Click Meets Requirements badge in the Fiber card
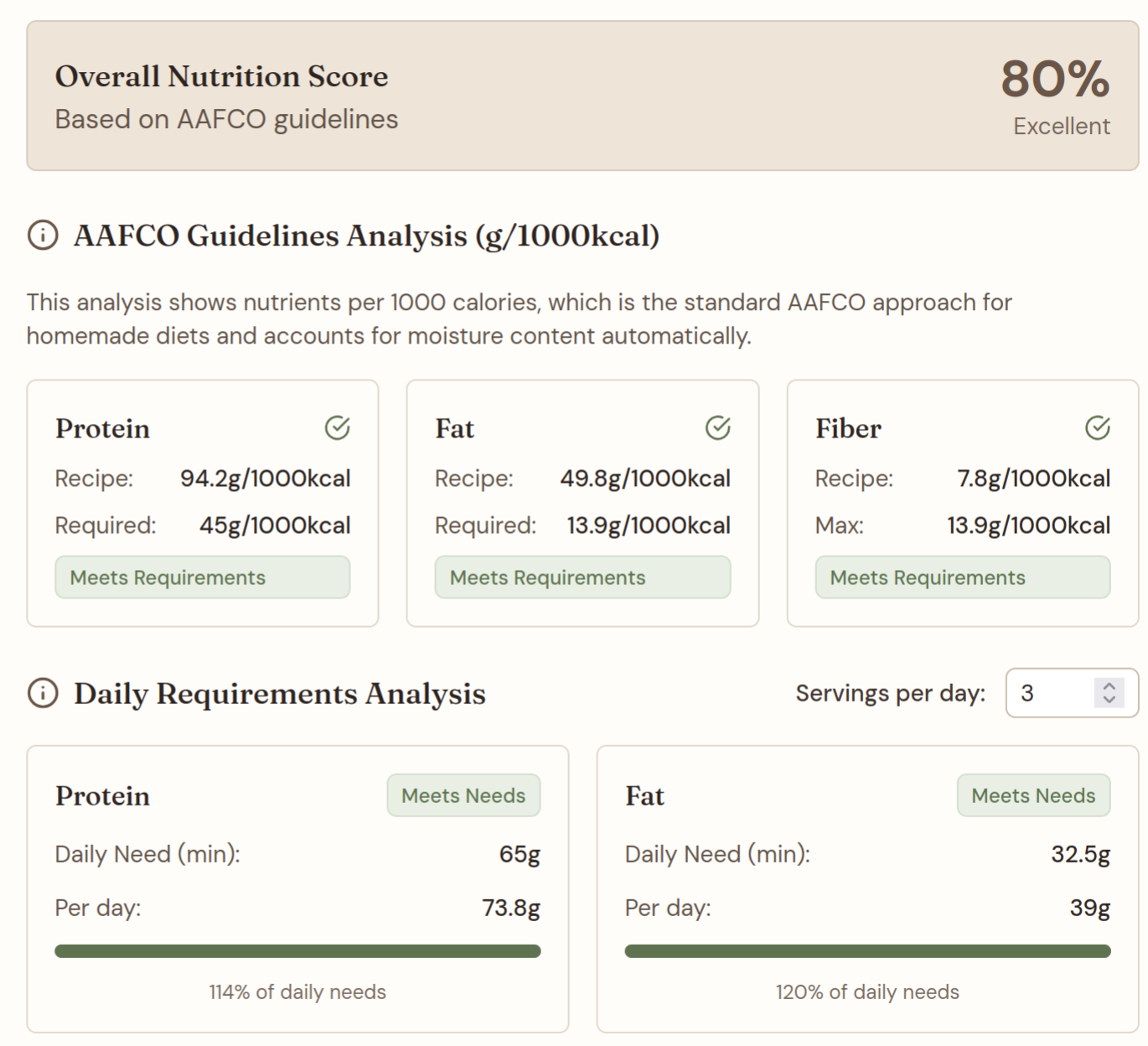The height and width of the screenshot is (1046, 1148). tap(962, 577)
